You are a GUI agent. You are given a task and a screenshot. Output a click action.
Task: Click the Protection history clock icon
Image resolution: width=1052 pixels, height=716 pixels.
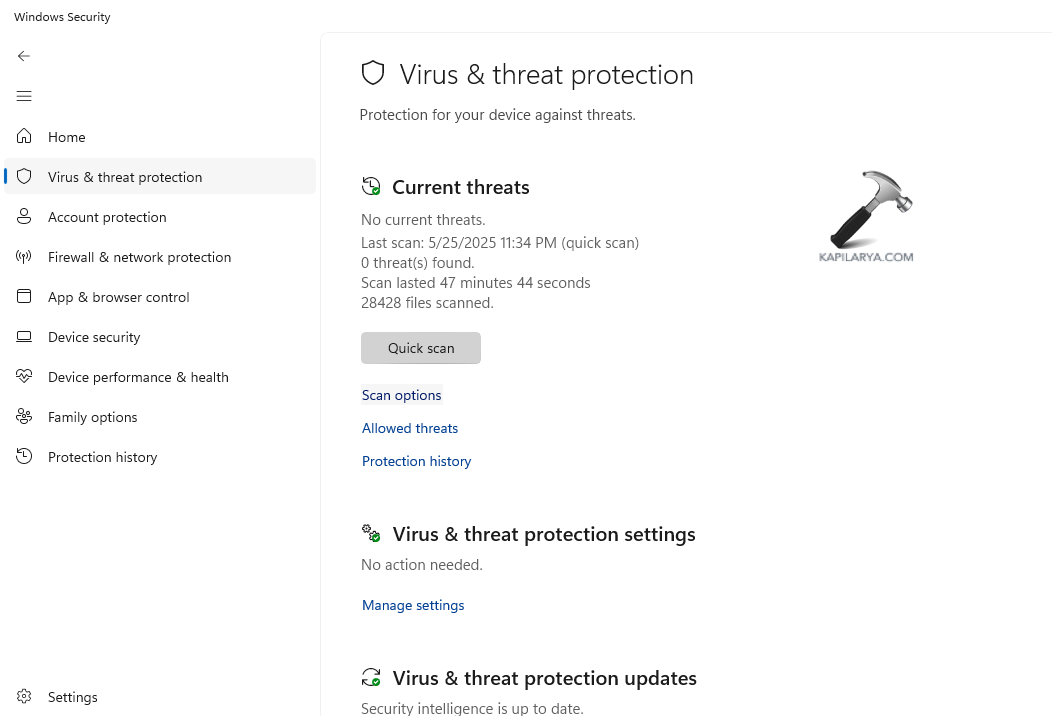tap(24, 457)
